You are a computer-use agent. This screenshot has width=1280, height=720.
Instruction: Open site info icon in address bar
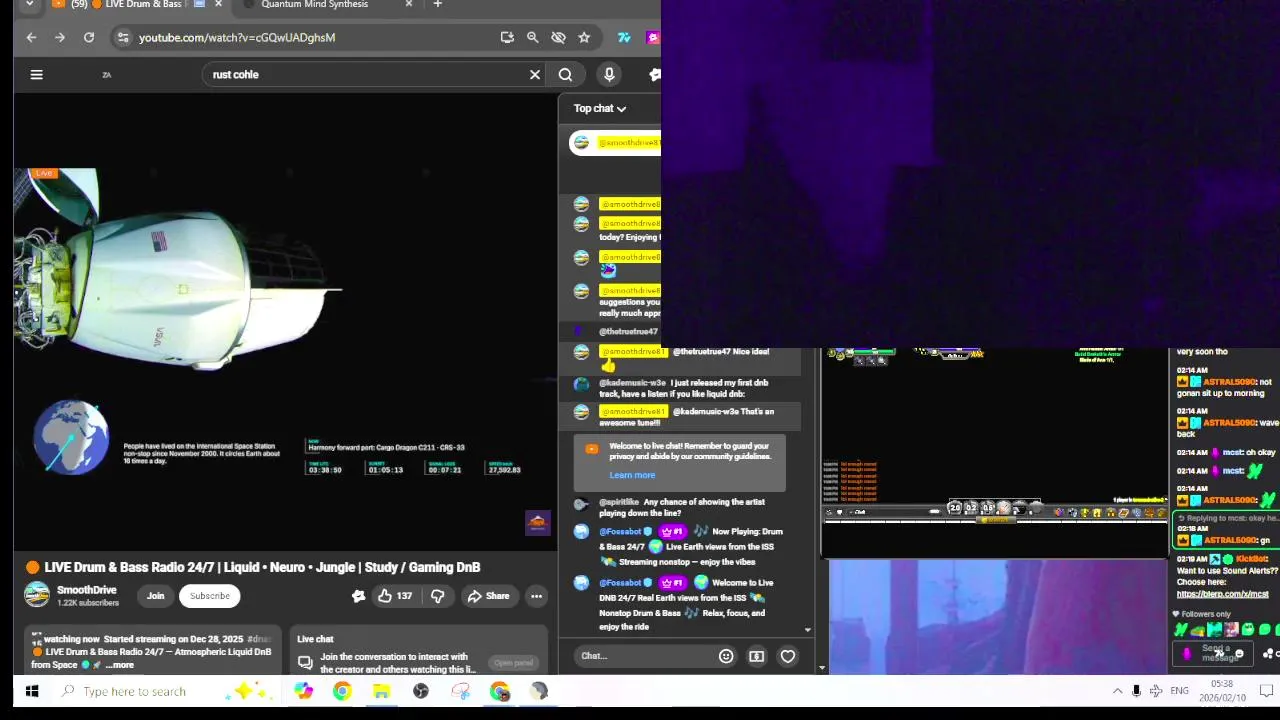coord(122,38)
